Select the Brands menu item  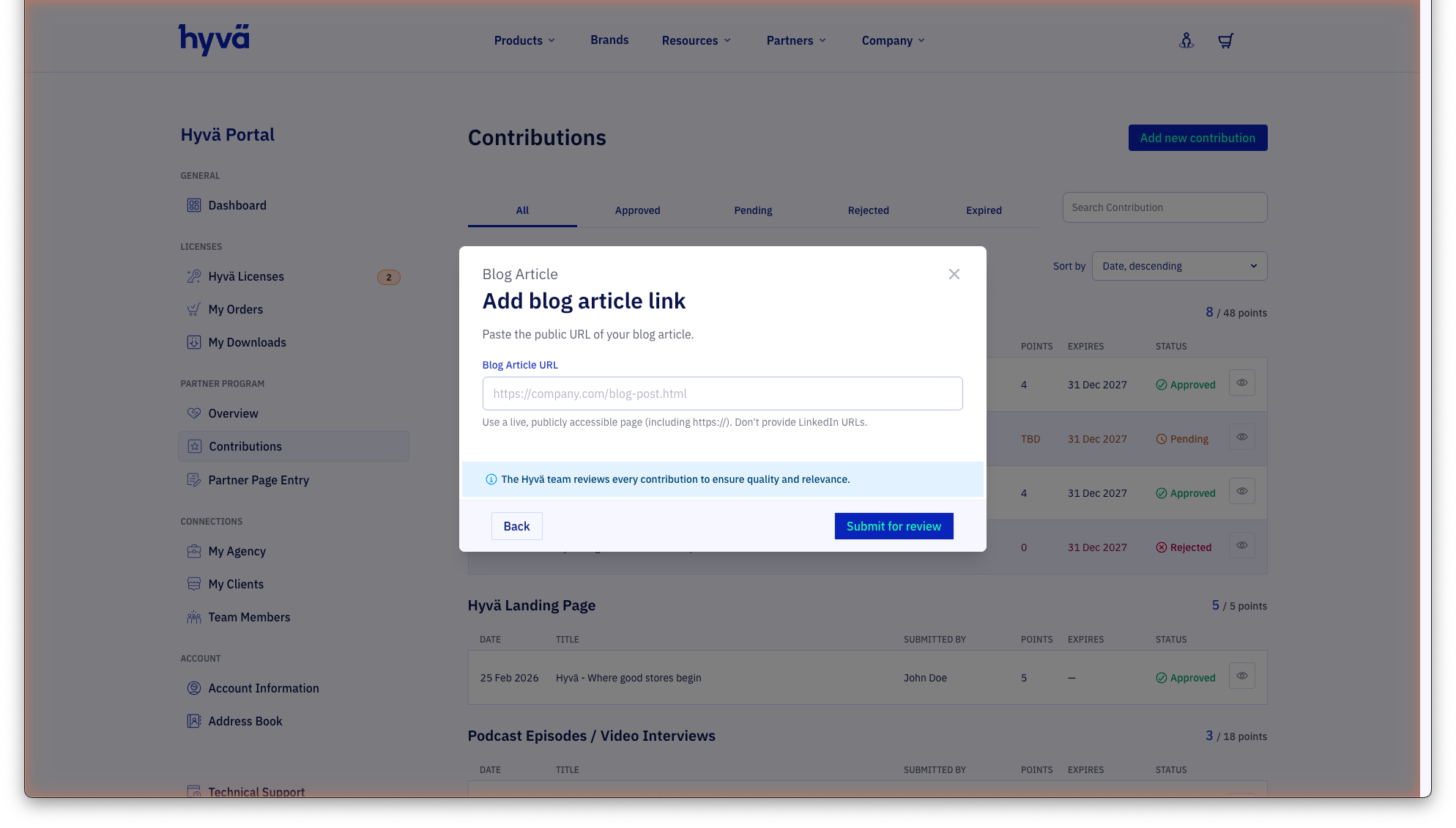(609, 40)
